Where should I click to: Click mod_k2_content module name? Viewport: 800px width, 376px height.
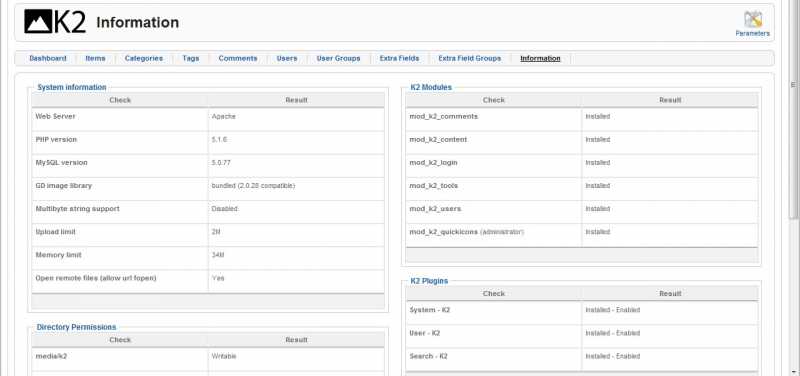(x=438, y=139)
